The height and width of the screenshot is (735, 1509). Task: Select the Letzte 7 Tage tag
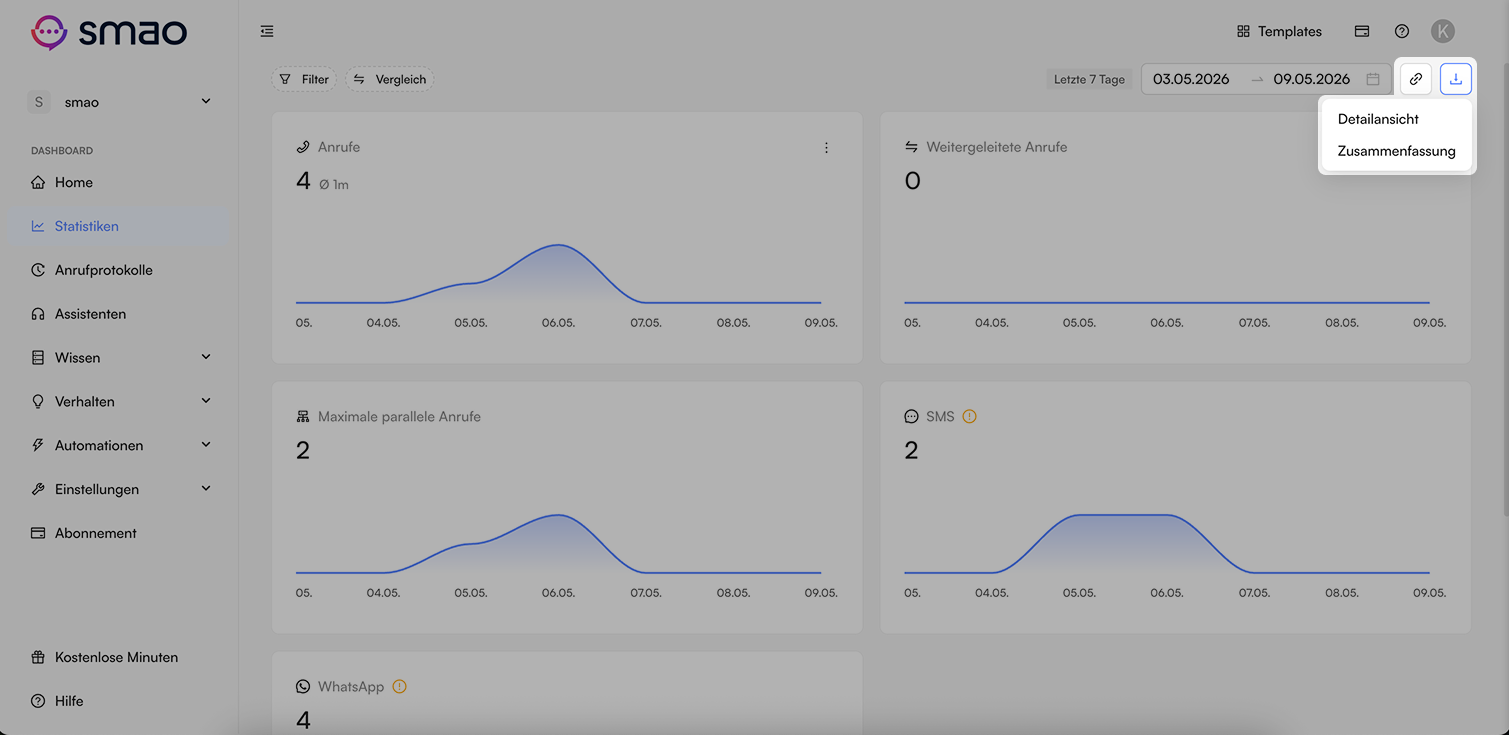click(1089, 79)
